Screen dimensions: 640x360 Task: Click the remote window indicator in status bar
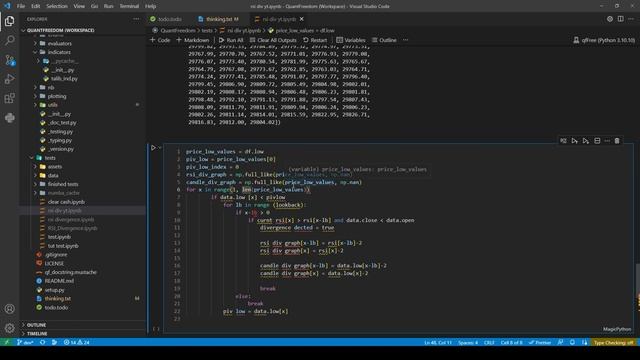[x=7, y=342]
